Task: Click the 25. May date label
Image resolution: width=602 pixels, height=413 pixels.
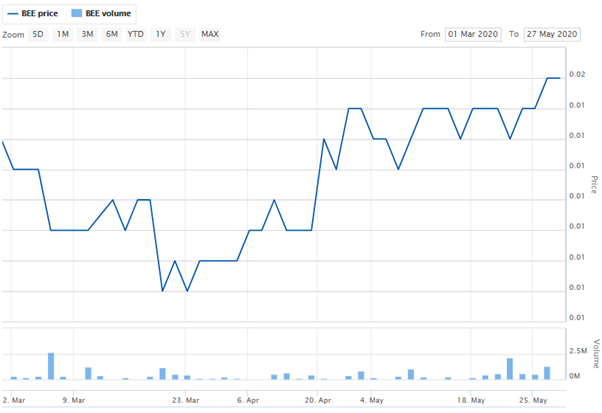Action: [533, 400]
